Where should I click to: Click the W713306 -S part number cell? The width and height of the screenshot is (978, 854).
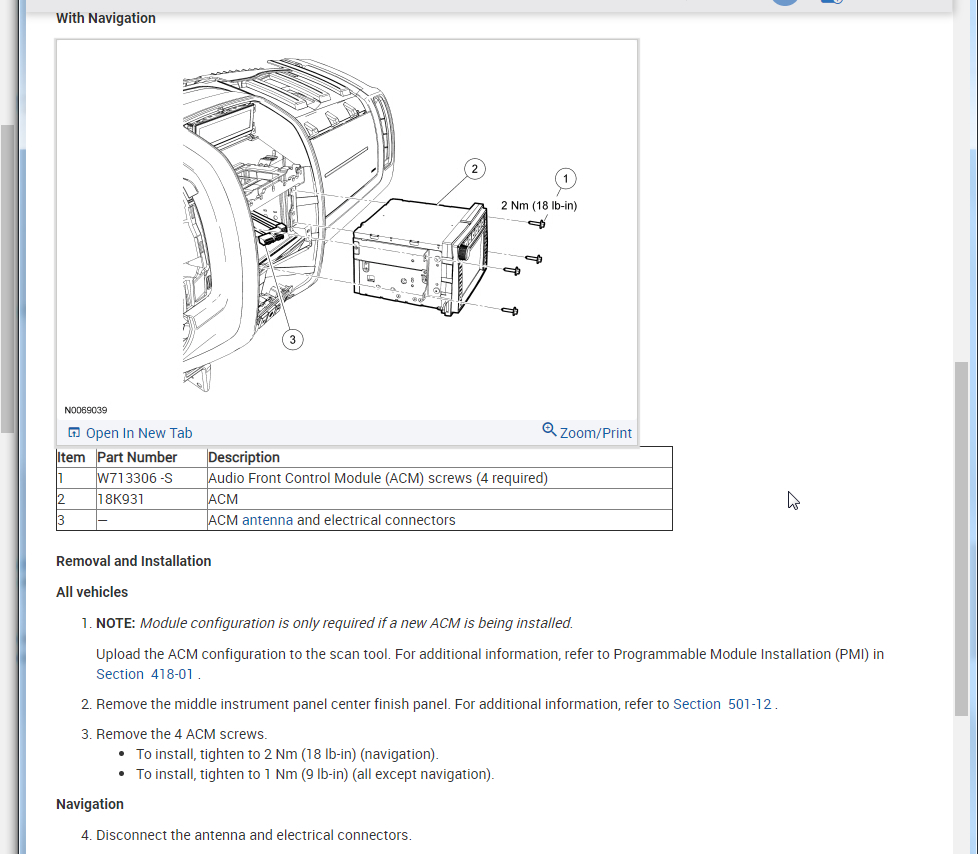tap(135, 478)
